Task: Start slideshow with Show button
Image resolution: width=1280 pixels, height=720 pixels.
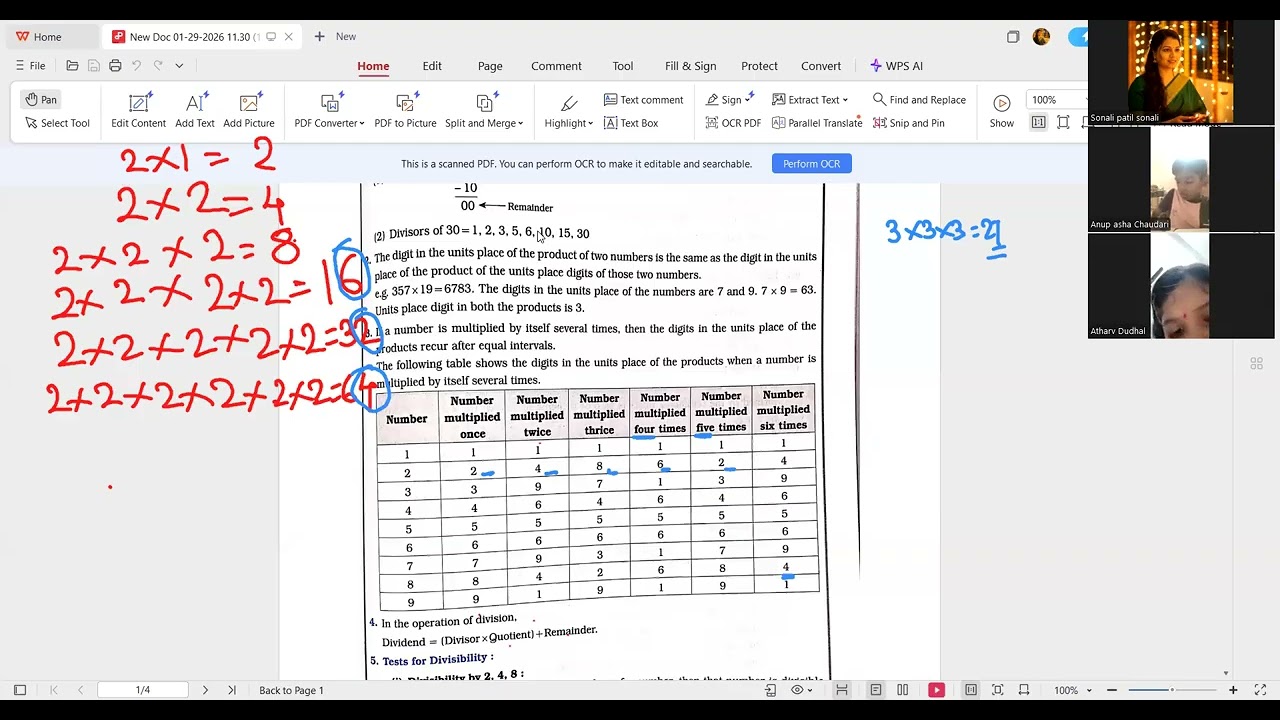Action: click(1001, 111)
